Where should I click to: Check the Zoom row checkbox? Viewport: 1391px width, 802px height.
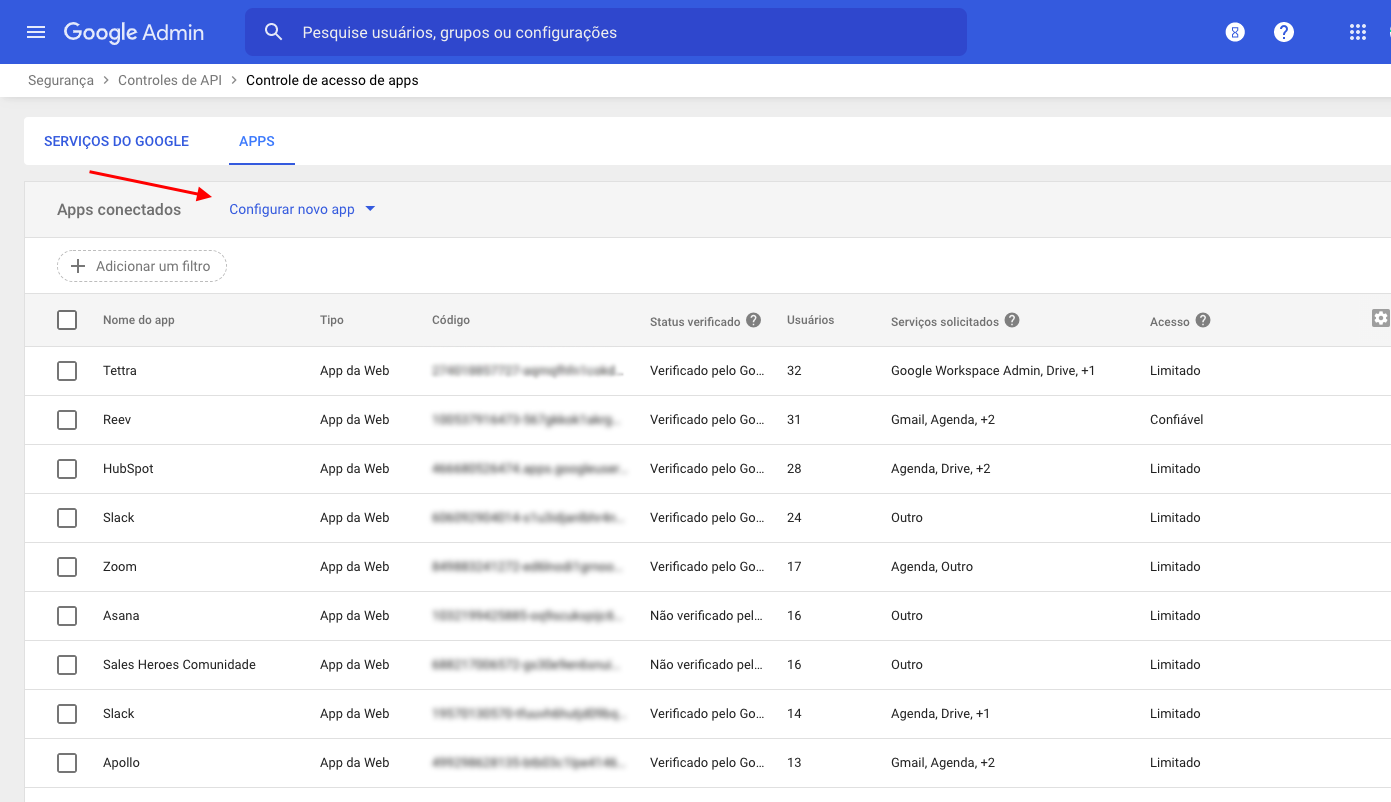click(67, 567)
